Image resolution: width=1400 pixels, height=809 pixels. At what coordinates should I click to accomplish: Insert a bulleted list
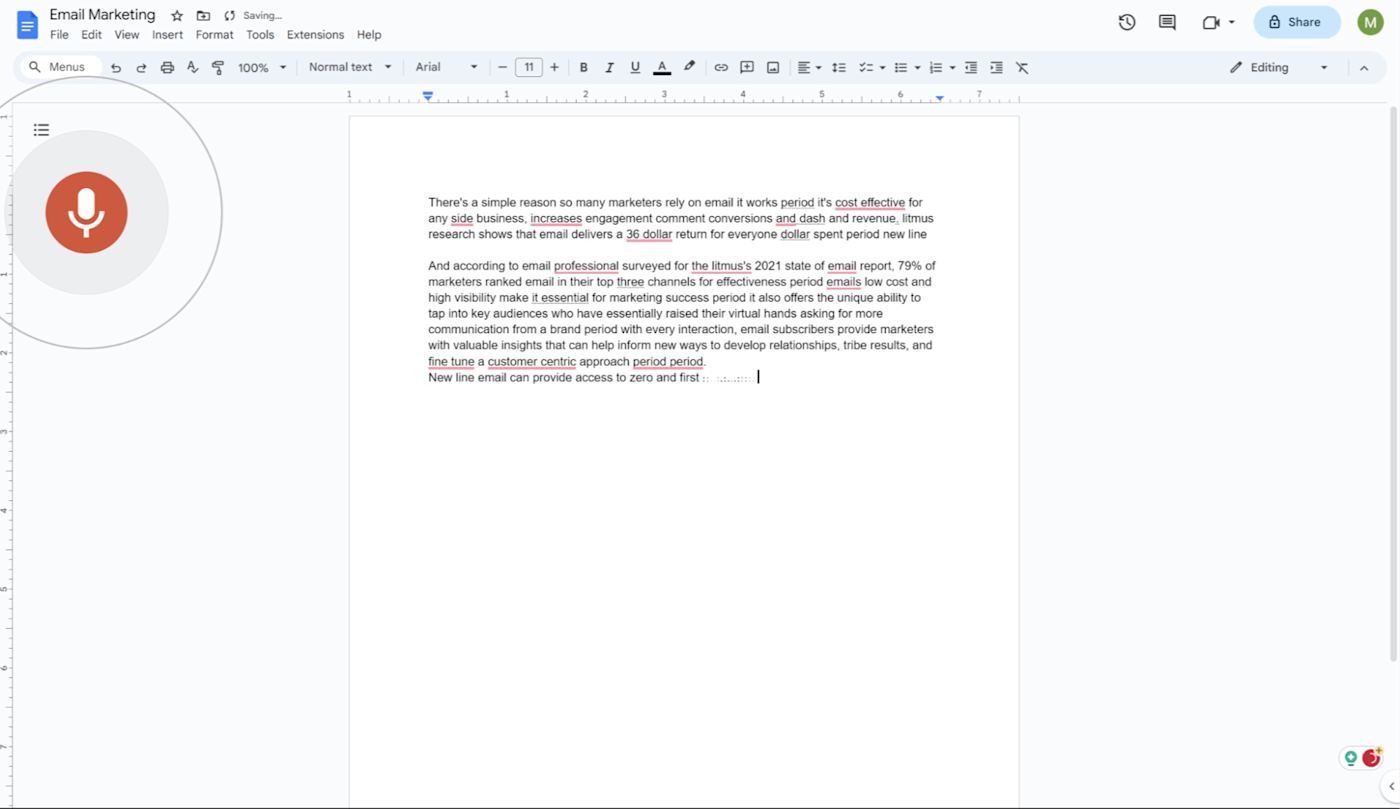(901, 68)
